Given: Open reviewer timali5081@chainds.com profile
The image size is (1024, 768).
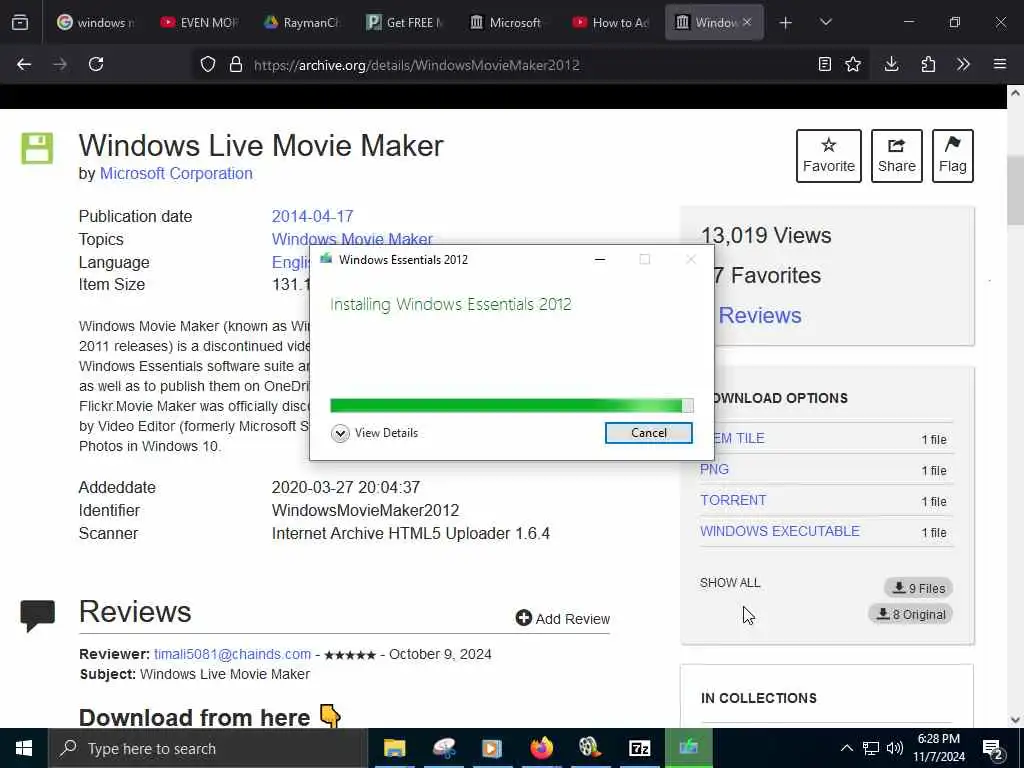Looking at the screenshot, I should [232, 654].
